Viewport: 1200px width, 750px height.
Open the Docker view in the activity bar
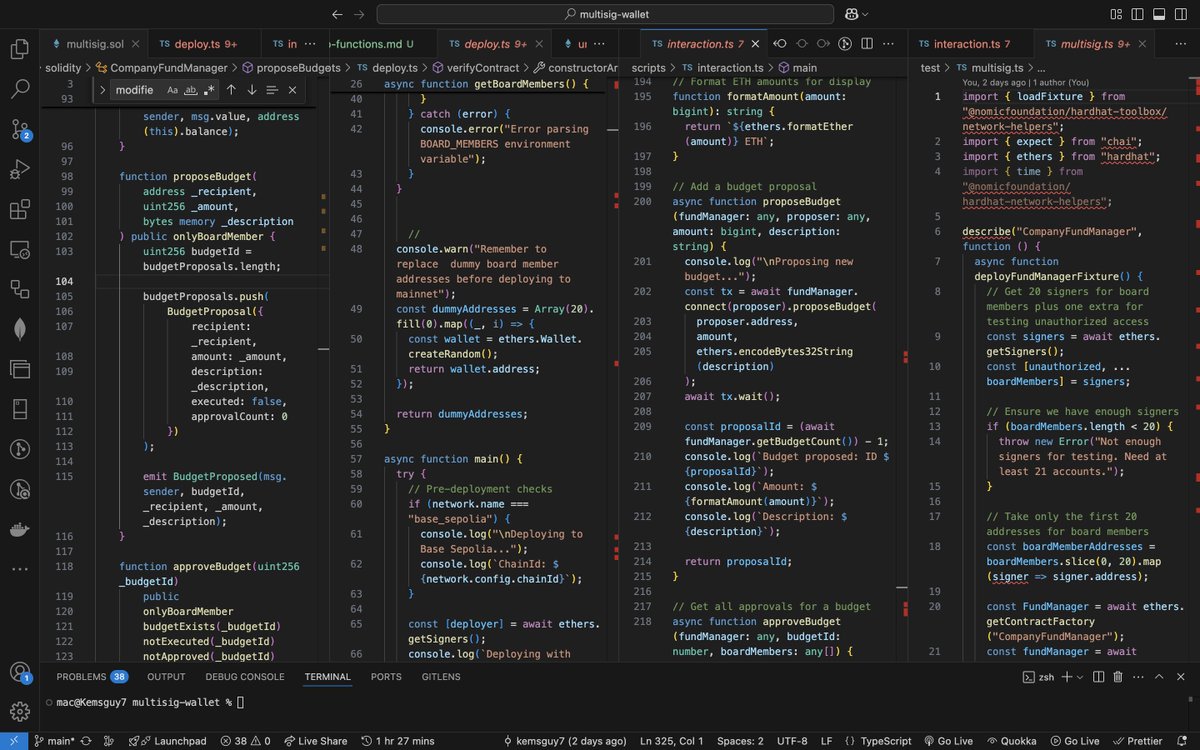point(19,529)
